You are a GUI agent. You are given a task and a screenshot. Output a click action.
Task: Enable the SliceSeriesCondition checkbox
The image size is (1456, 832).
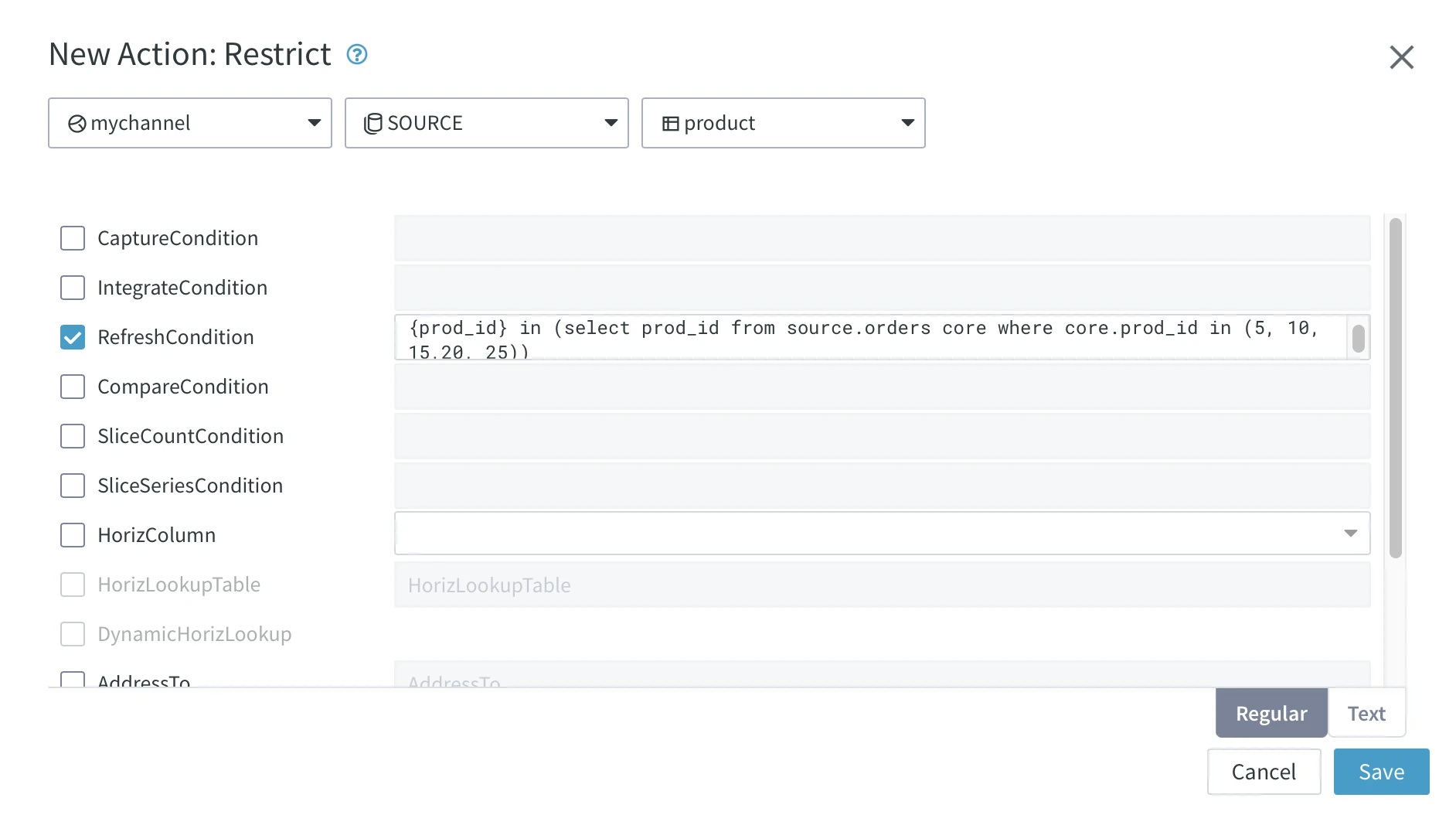click(x=72, y=486)
